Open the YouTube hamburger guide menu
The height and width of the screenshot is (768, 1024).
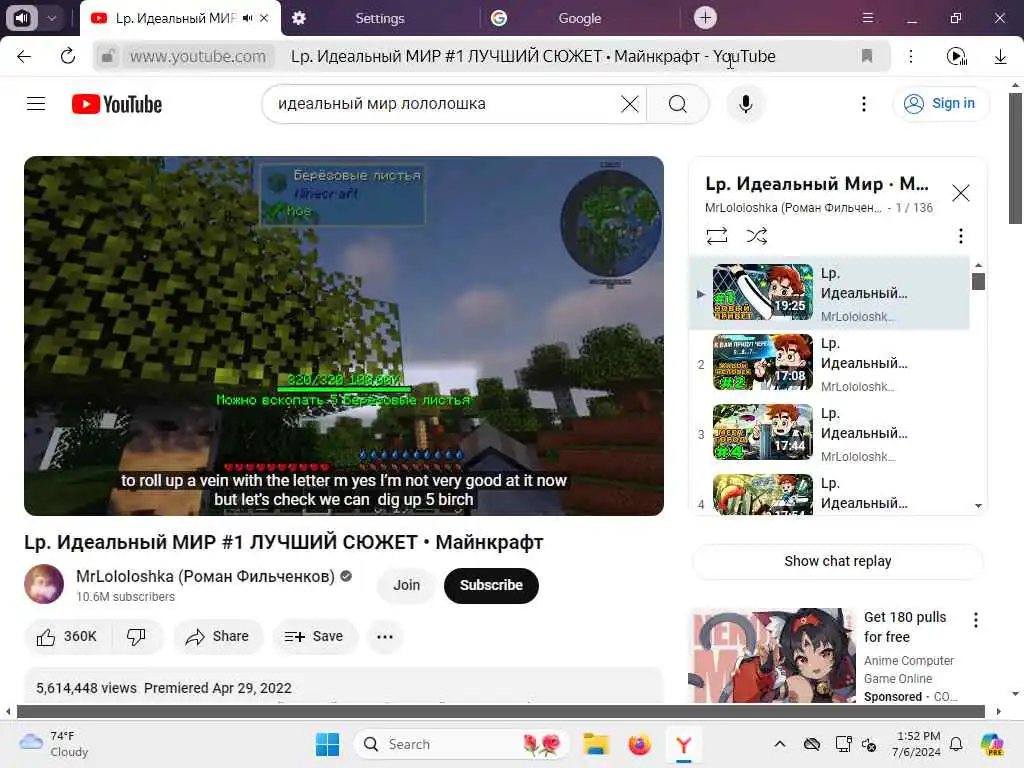[x=36, y=104]
